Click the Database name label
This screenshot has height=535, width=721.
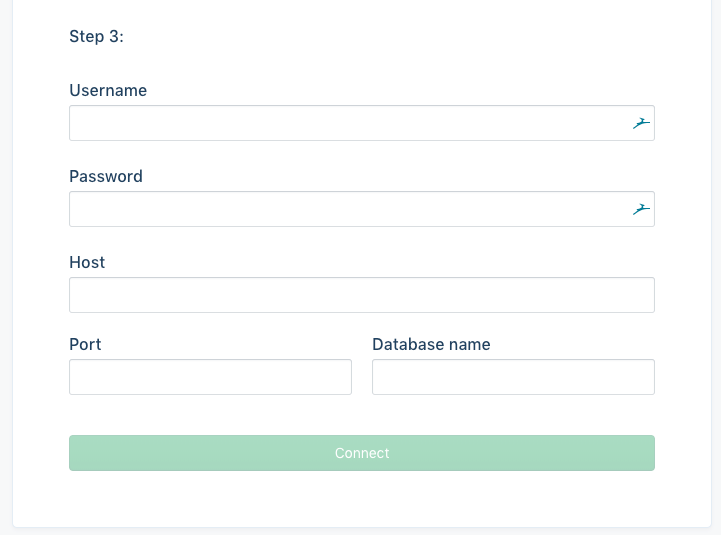[431, 344]
